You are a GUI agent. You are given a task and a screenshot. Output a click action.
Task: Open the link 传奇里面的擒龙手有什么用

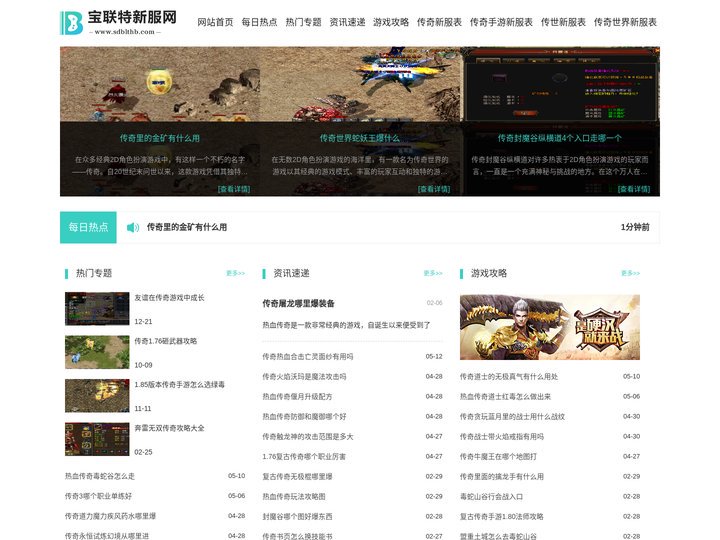(502, 477)
